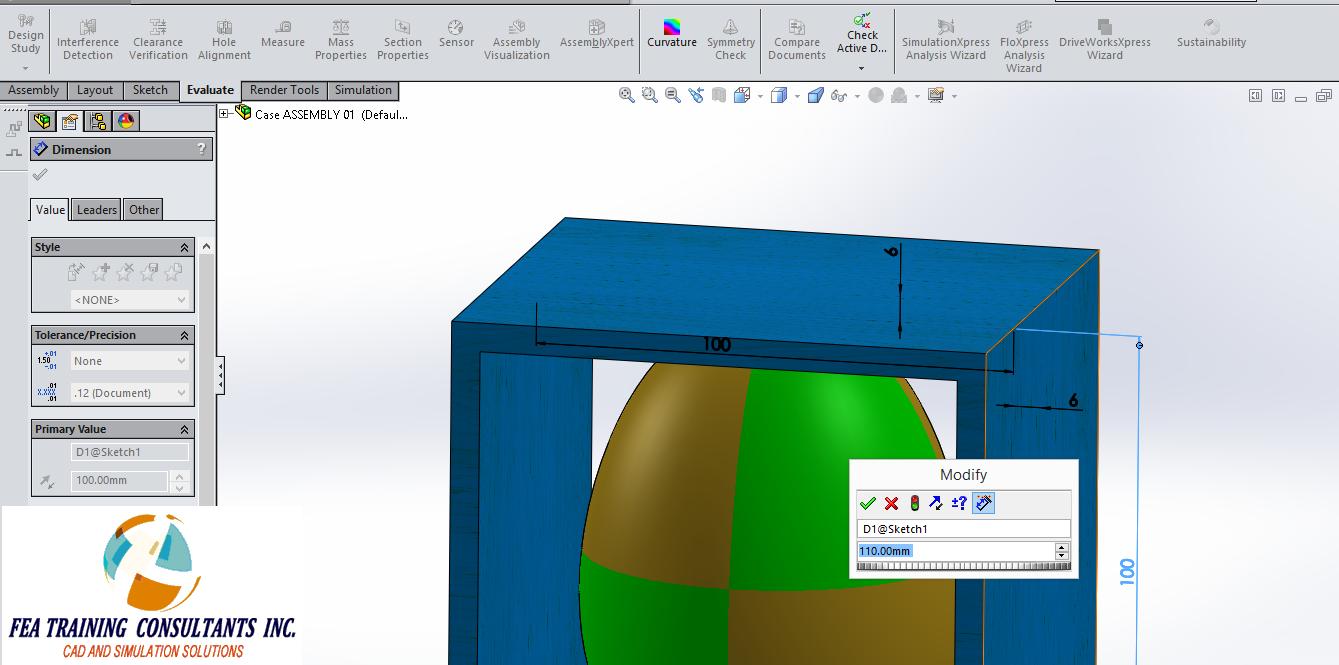
Task: Open Clearance Verification tool
Action: click(158, 40)
